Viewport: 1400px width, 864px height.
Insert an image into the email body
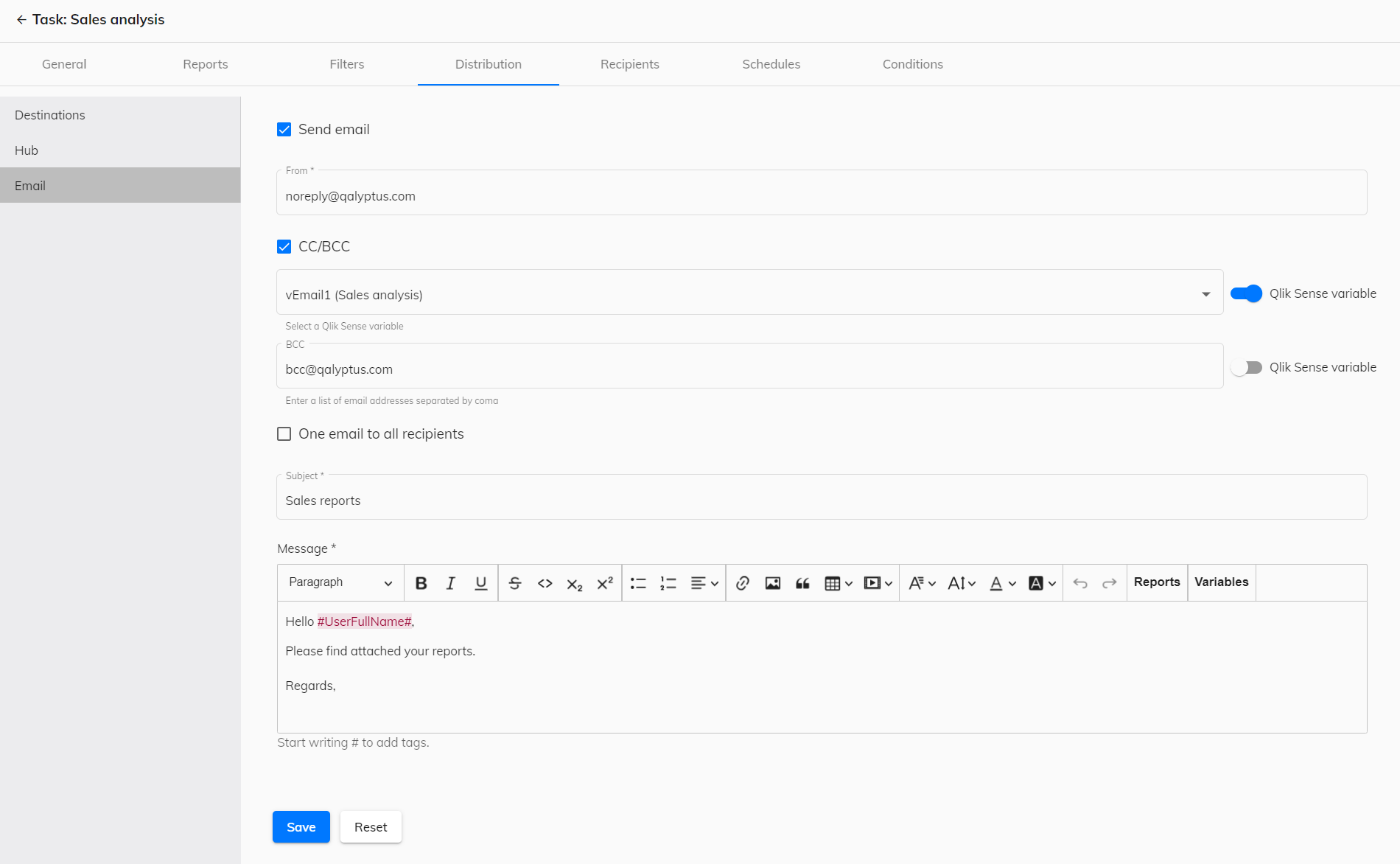(771, 582)
